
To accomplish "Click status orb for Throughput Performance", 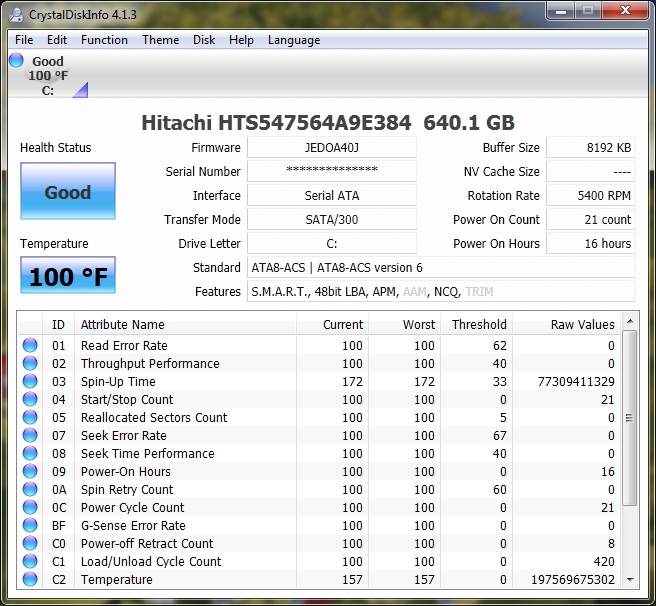I will [x=30, y=363].
